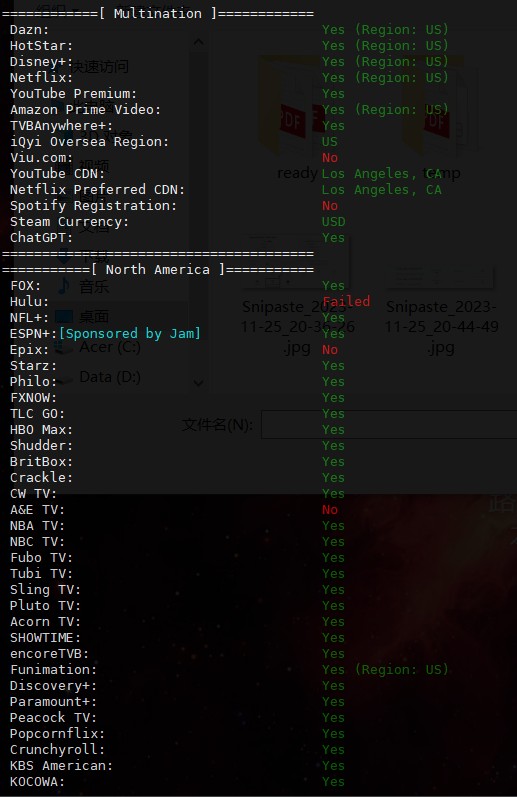
Task: Click the 'FOX:' label
Action: coord(25,286)
